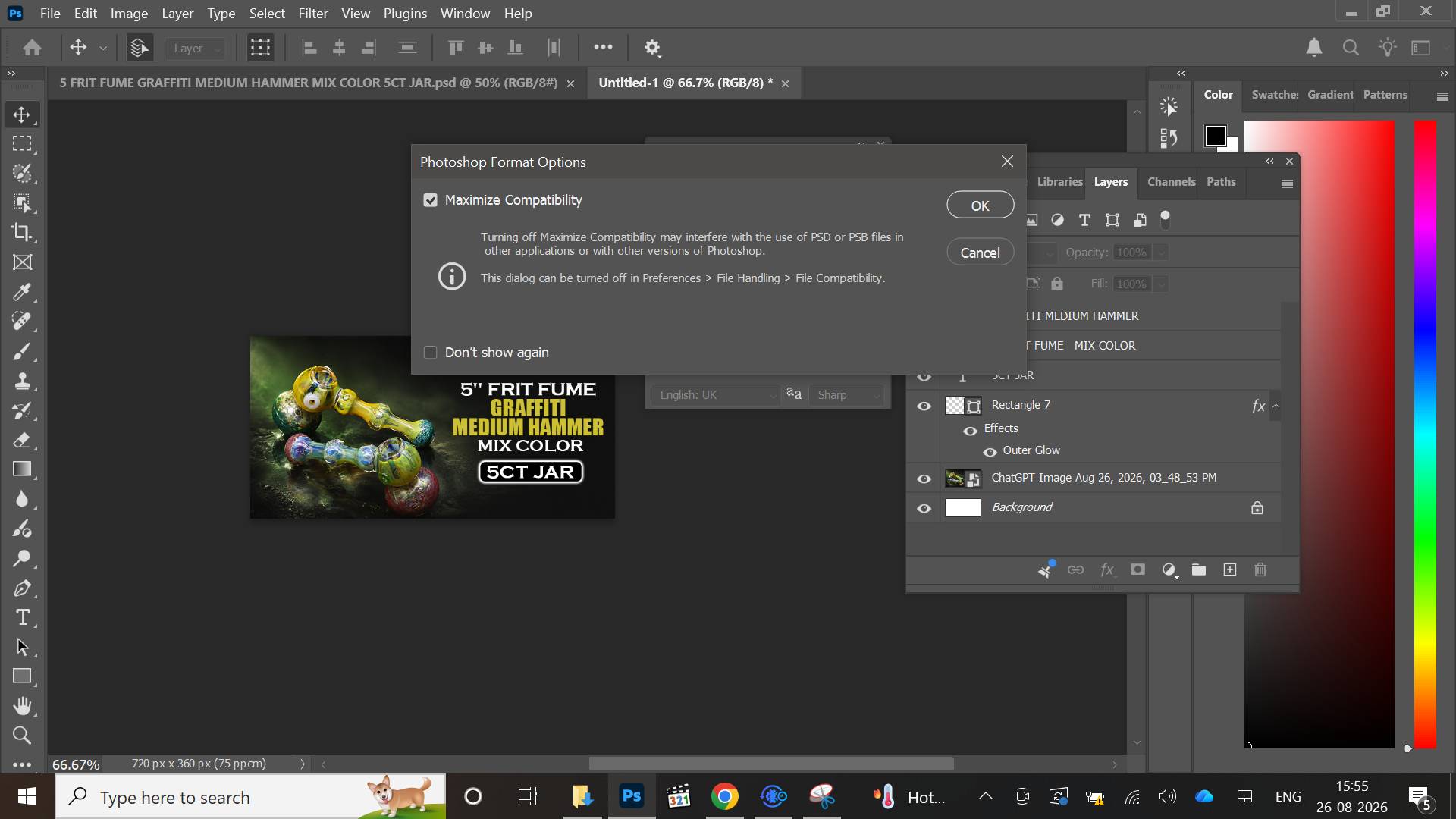Hide the Background layer visibility eye

tap(924, 508)
